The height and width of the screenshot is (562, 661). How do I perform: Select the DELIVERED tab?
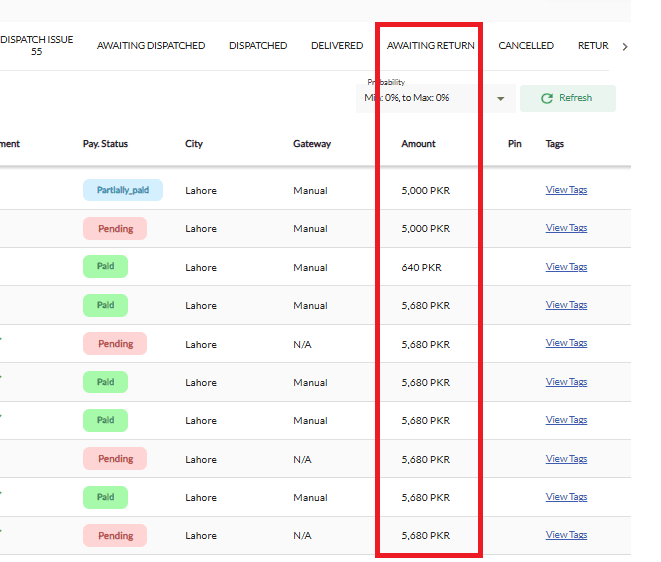tap(337, 46)
